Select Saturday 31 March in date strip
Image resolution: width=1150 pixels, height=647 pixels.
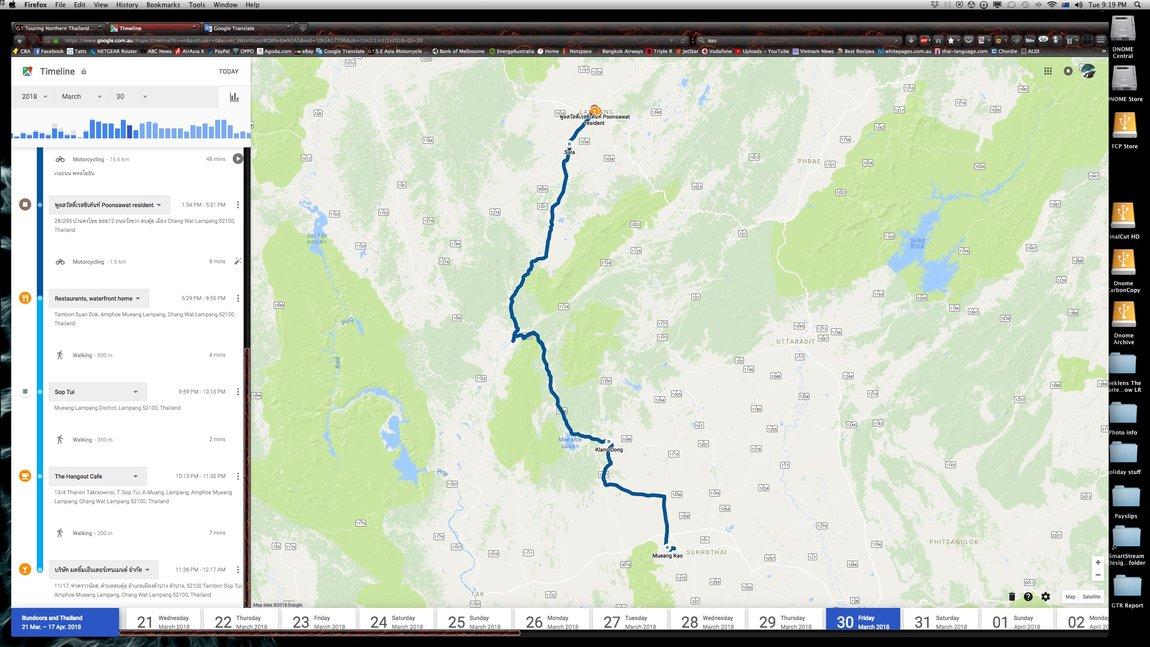click(939, 622)
